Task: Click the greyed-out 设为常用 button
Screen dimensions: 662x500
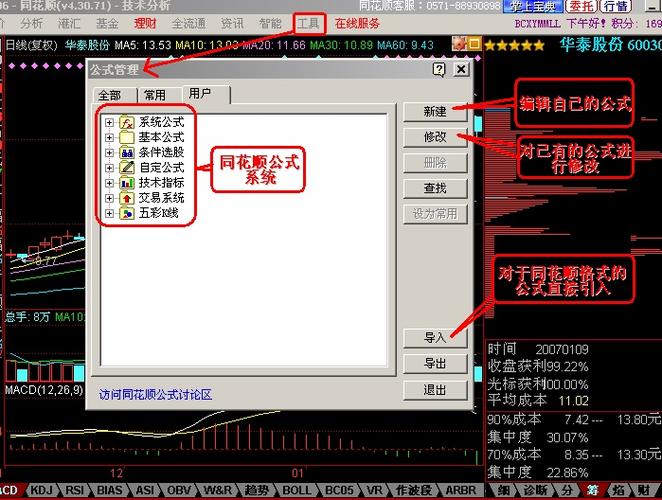Action: (x=435, y=214)
